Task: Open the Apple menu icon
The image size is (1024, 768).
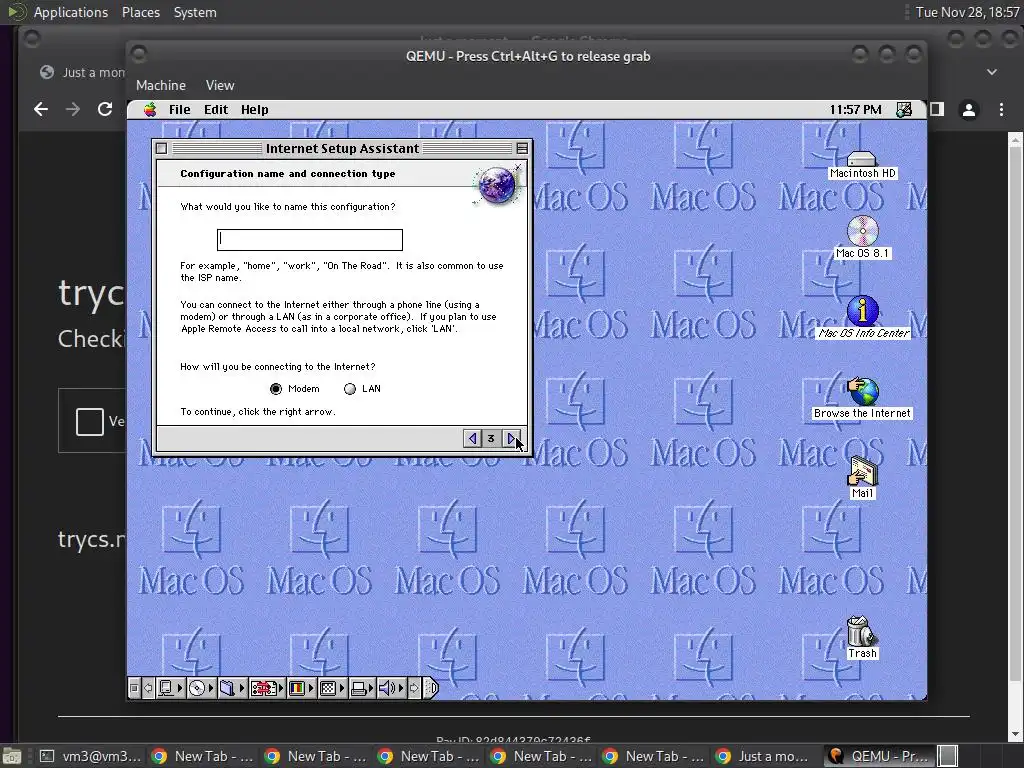Action: [x=150, y=110]
